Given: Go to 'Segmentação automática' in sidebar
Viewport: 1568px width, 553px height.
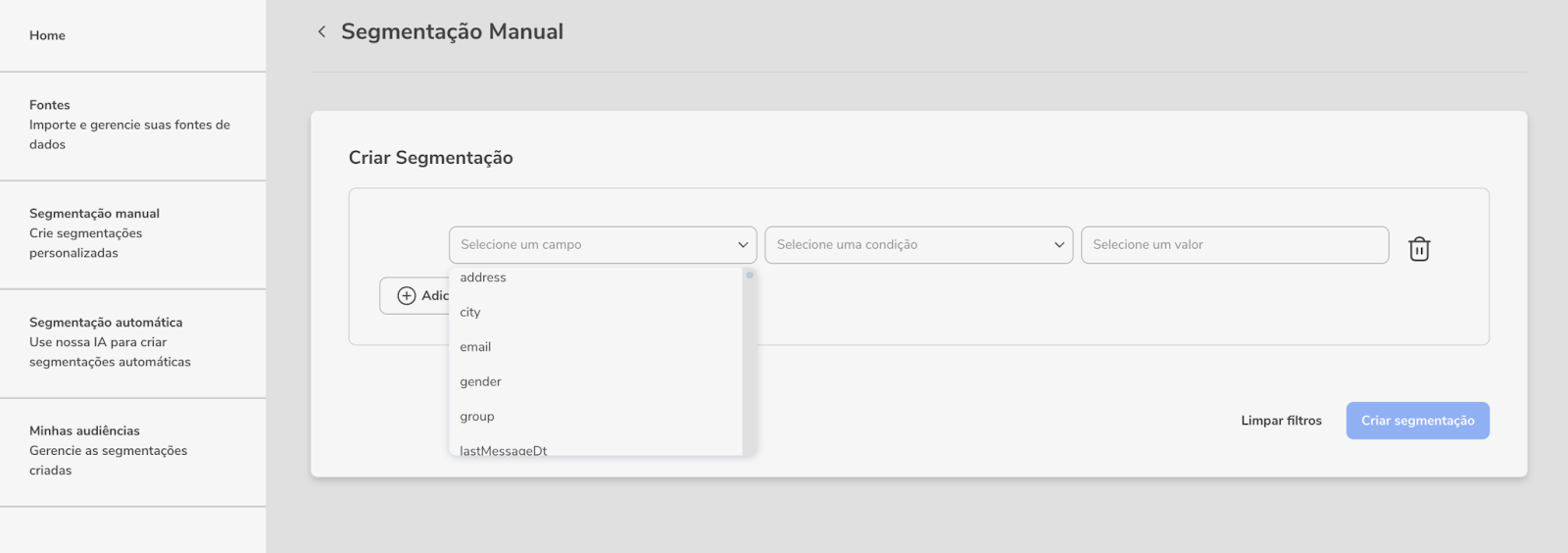Looking at the screenshot, I should [x=132, y=343].
